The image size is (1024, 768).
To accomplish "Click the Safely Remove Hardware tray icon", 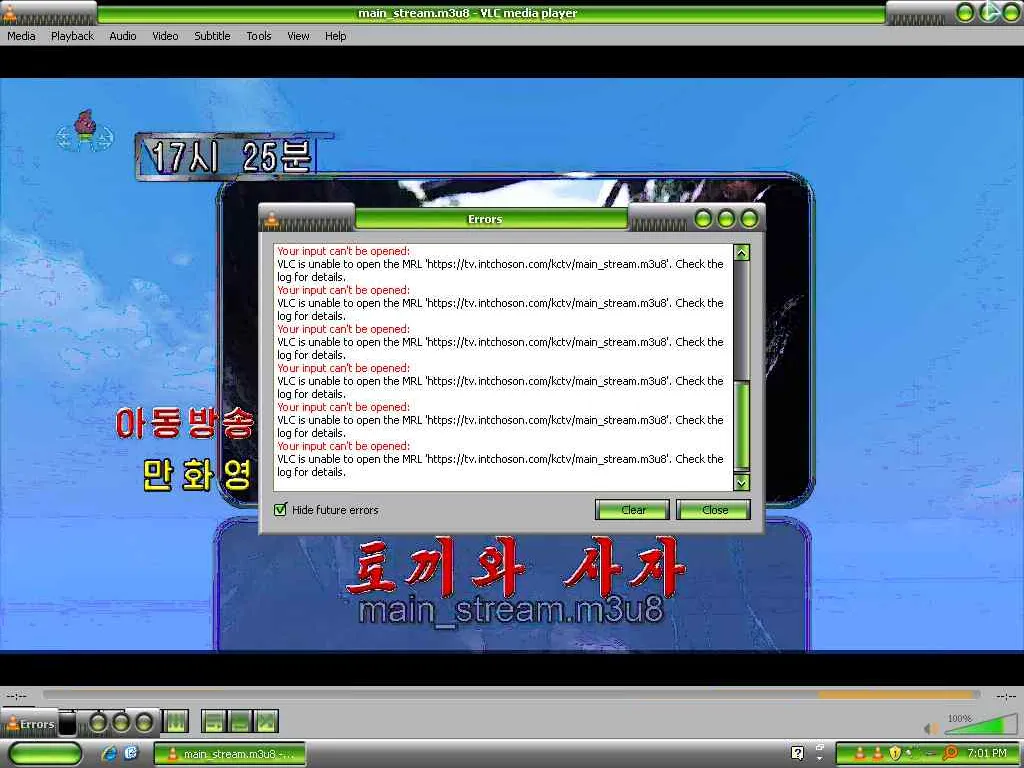I will tap(930, 754).
